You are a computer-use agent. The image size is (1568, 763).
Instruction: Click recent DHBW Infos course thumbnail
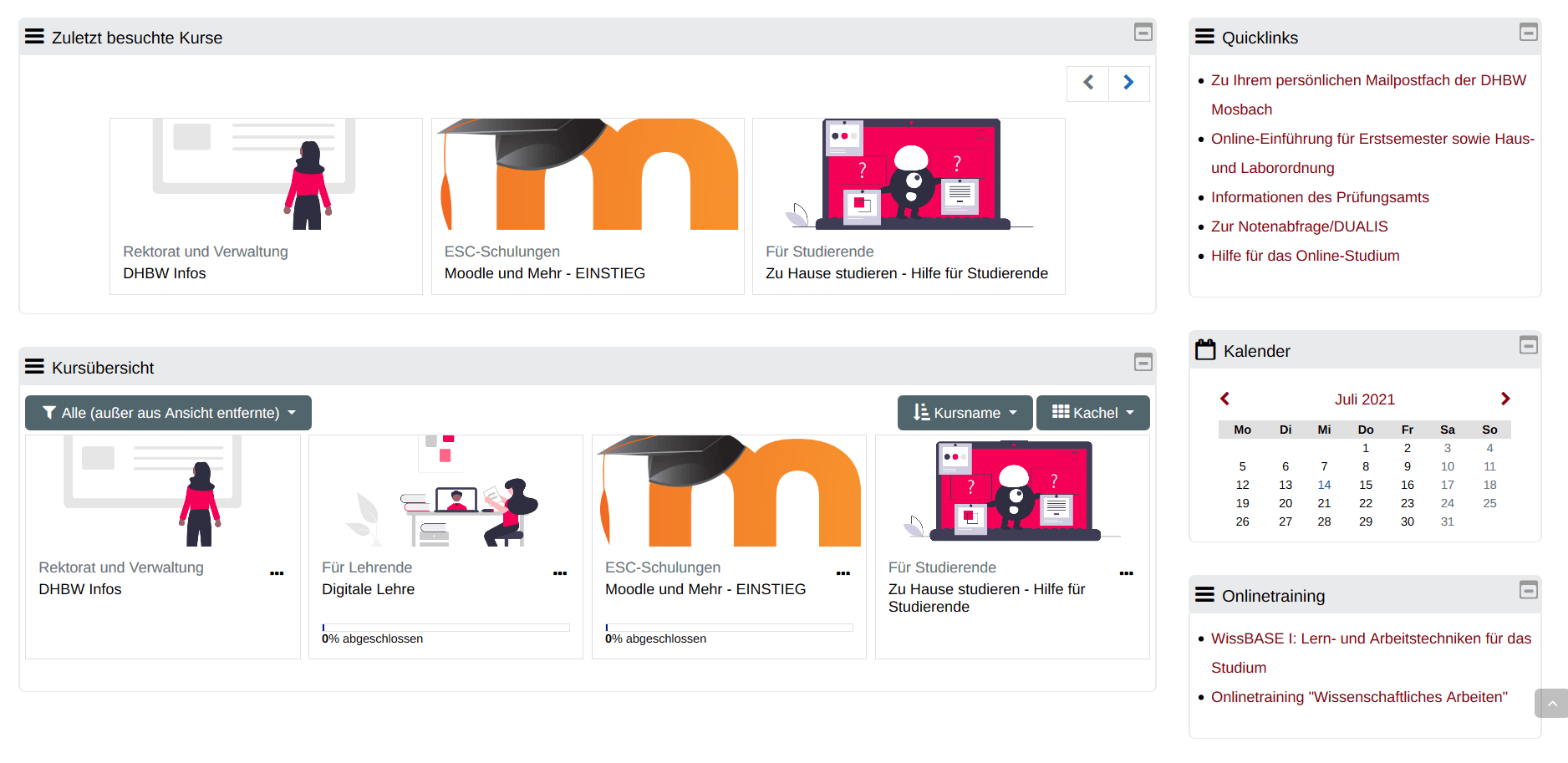point(266,174)
